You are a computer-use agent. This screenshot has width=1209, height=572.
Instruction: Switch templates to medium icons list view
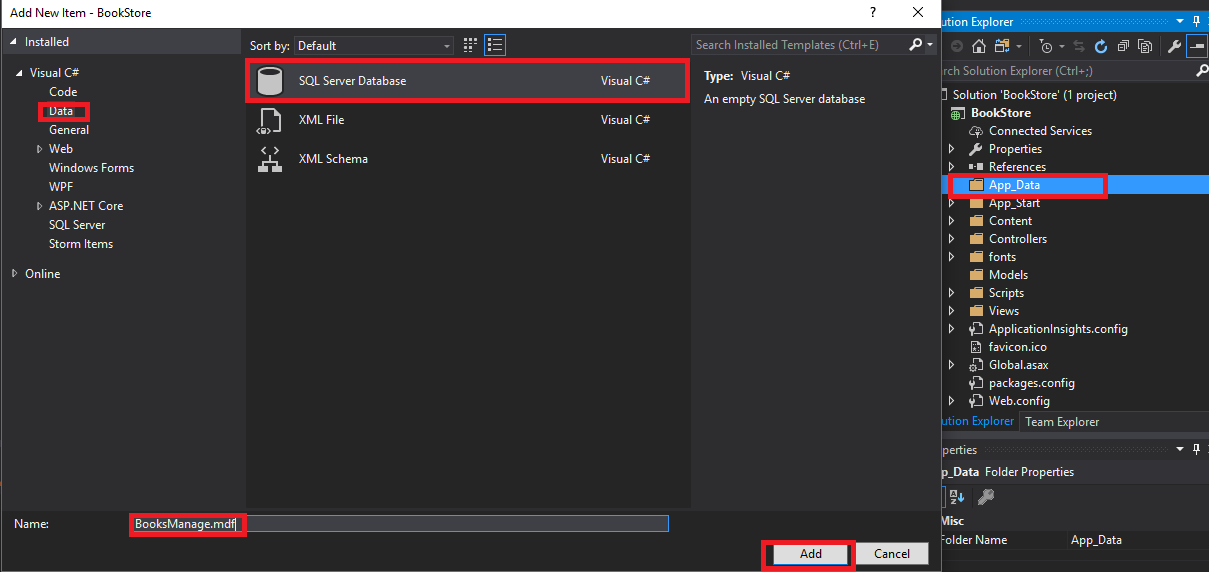click(x=495, y=45)
